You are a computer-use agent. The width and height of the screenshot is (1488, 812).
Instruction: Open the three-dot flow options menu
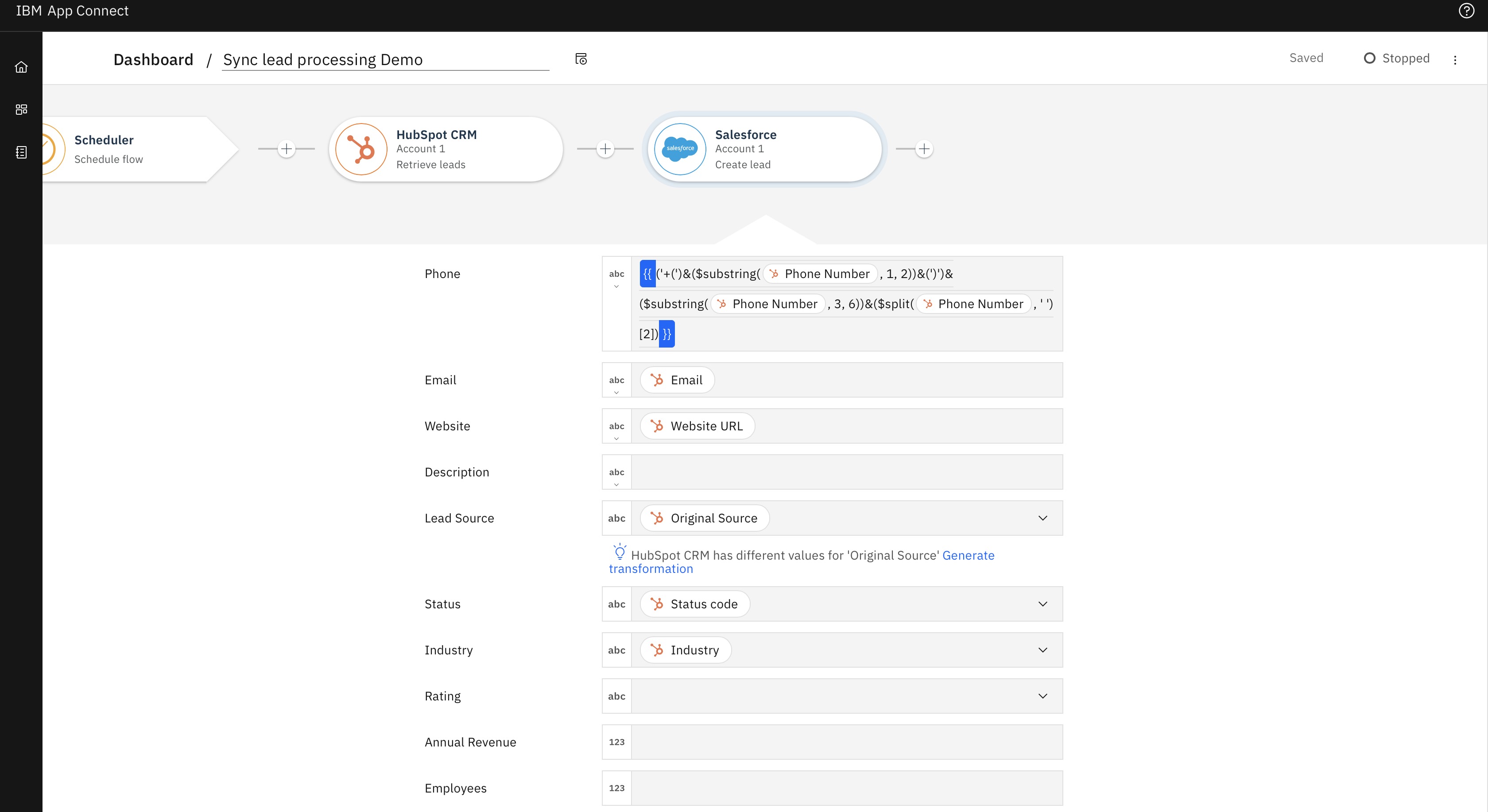pos(1455,59)
